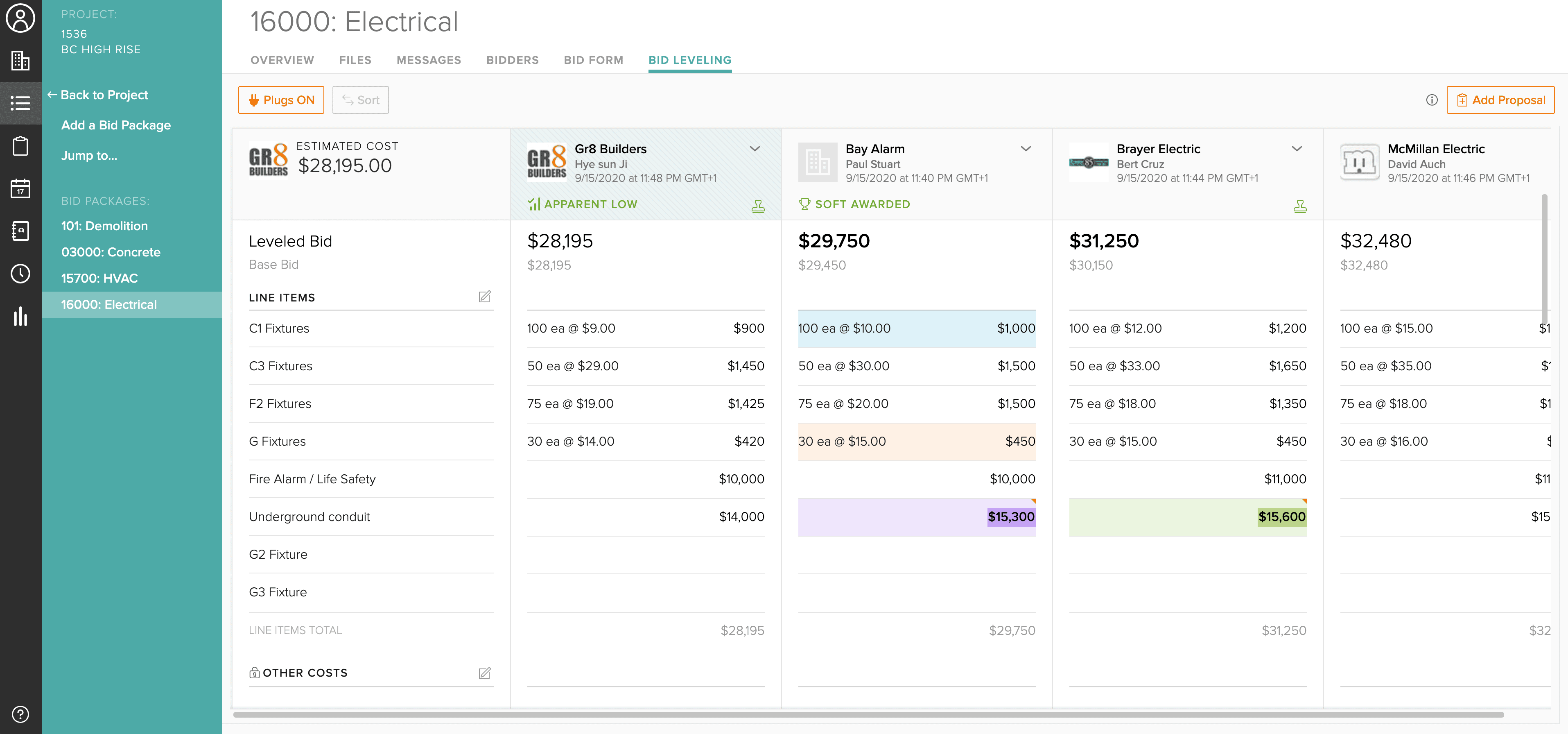1568x734 pixels.
Task: Edit line items with pencil icon
Action: click(x=484, y=297)
